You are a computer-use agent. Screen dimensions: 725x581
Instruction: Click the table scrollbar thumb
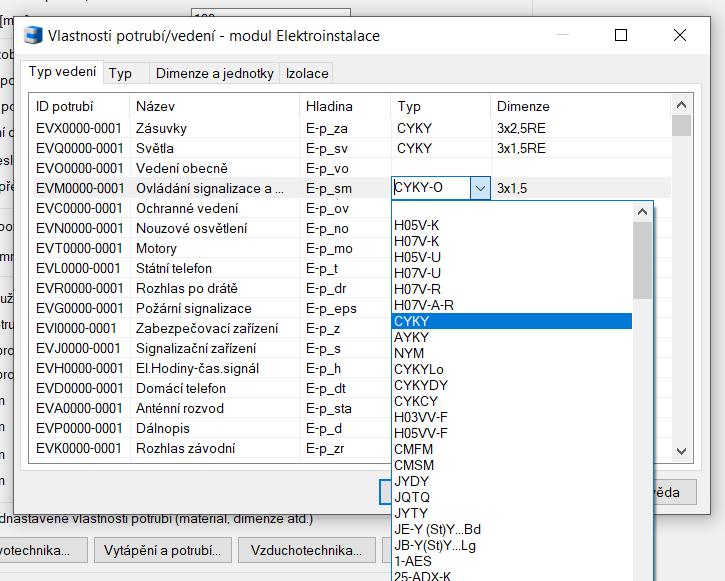click(681, 125)
